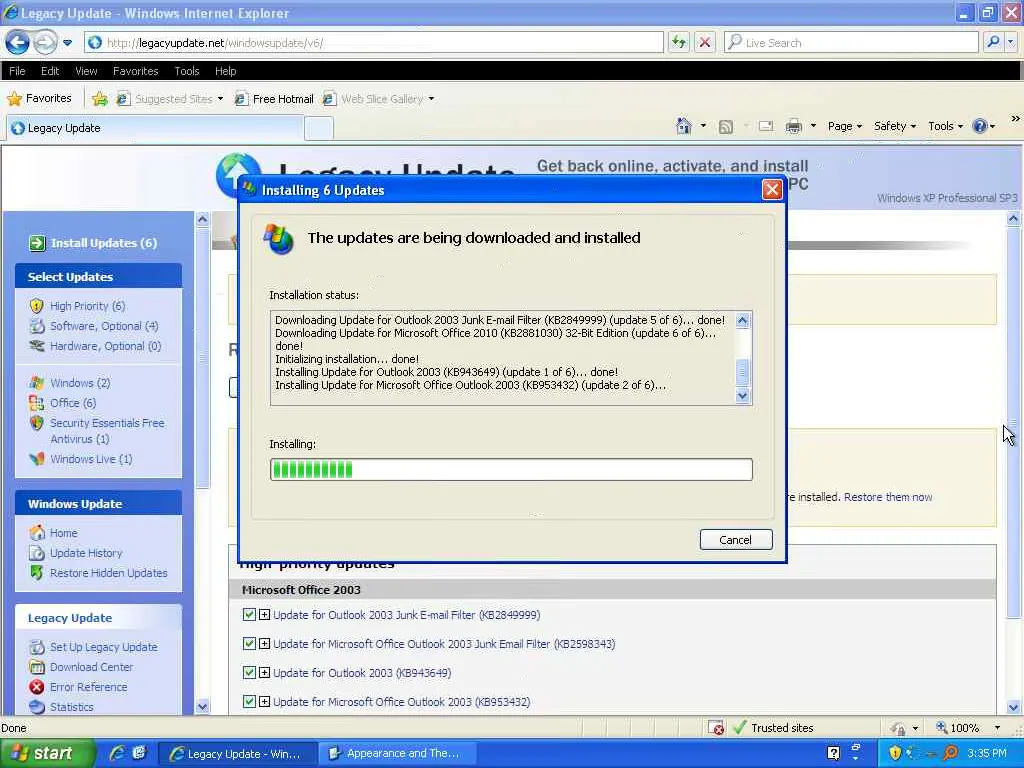Viewport: 1024px width, 768px height.
Task: Select High Priority (6) updates
Action: coord(88,306)
